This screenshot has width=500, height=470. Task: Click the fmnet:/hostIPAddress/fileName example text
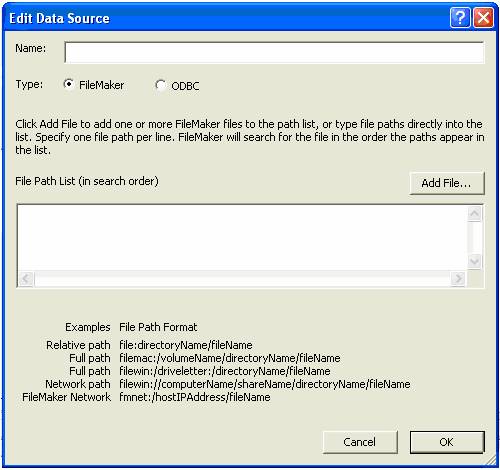[195, 397]
